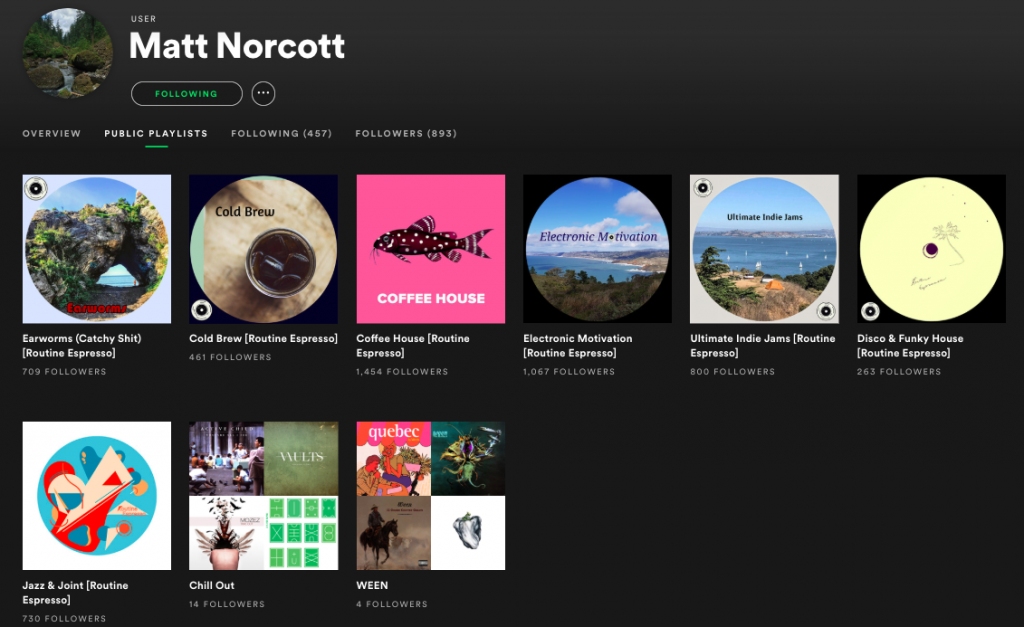Toggle the Following button for Matt Norcott

pyautogui.click(x=187, y=93)
